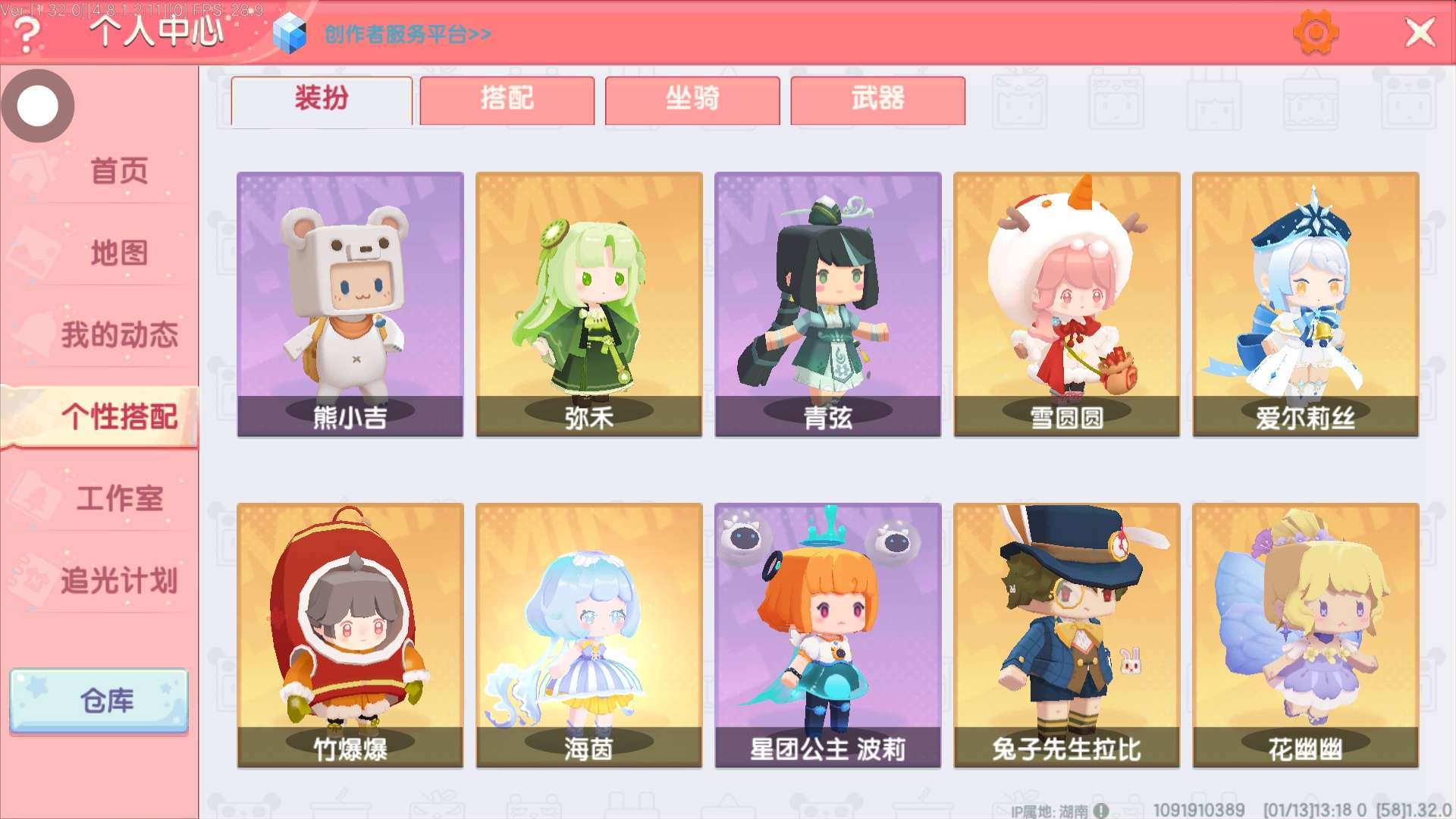Viewport: 1456px width, 819px height.
Task: Go to 首页 in the sidebar
Action: 119,171
